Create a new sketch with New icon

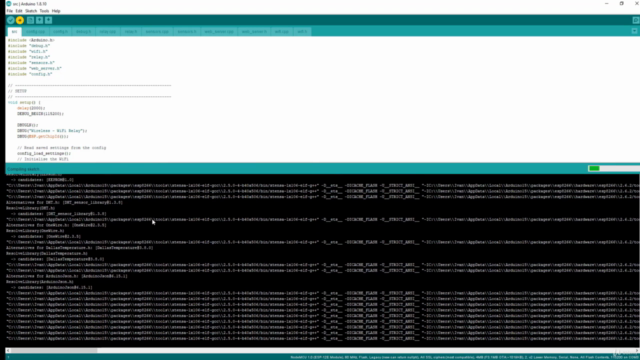tap(30, 20)
